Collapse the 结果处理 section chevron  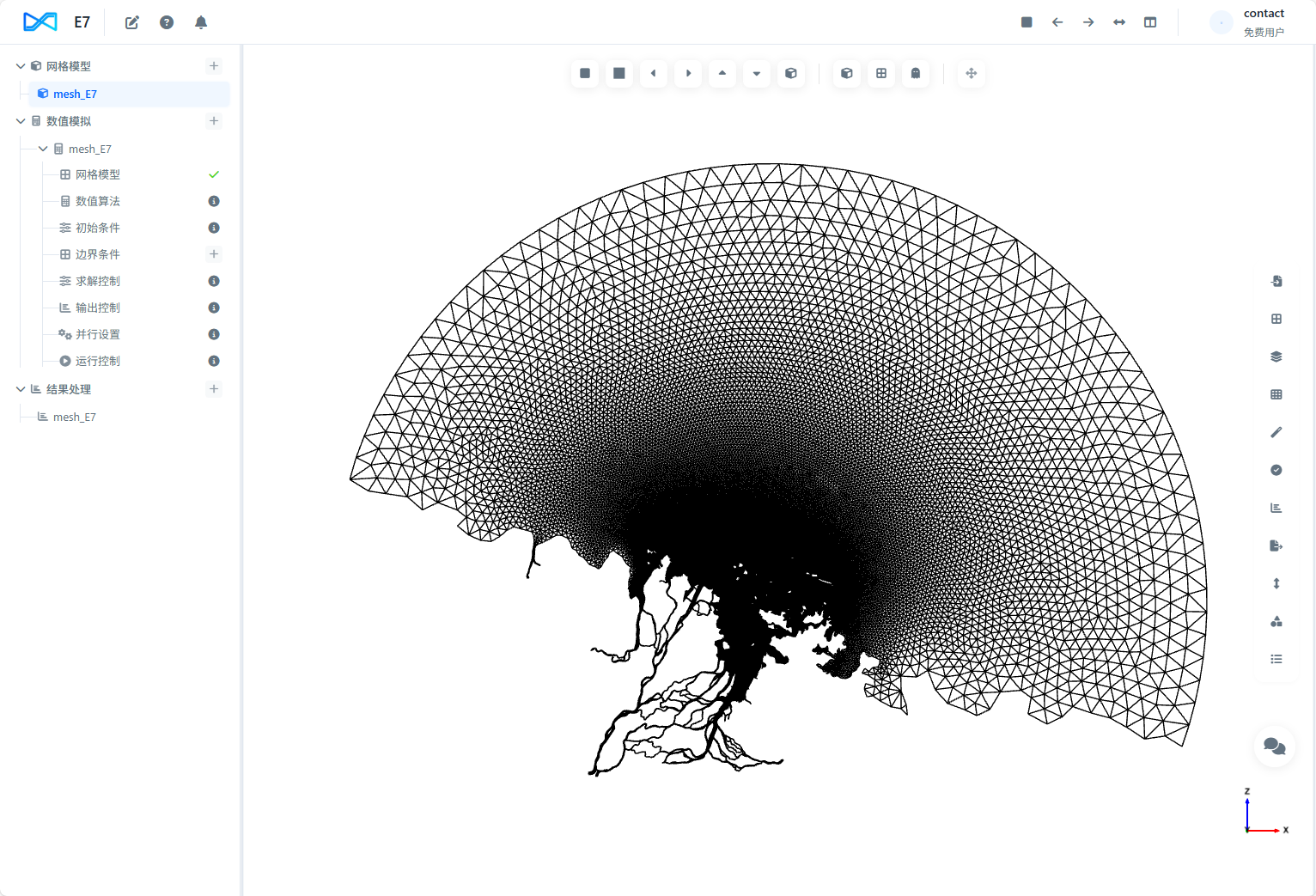[21, 389]
